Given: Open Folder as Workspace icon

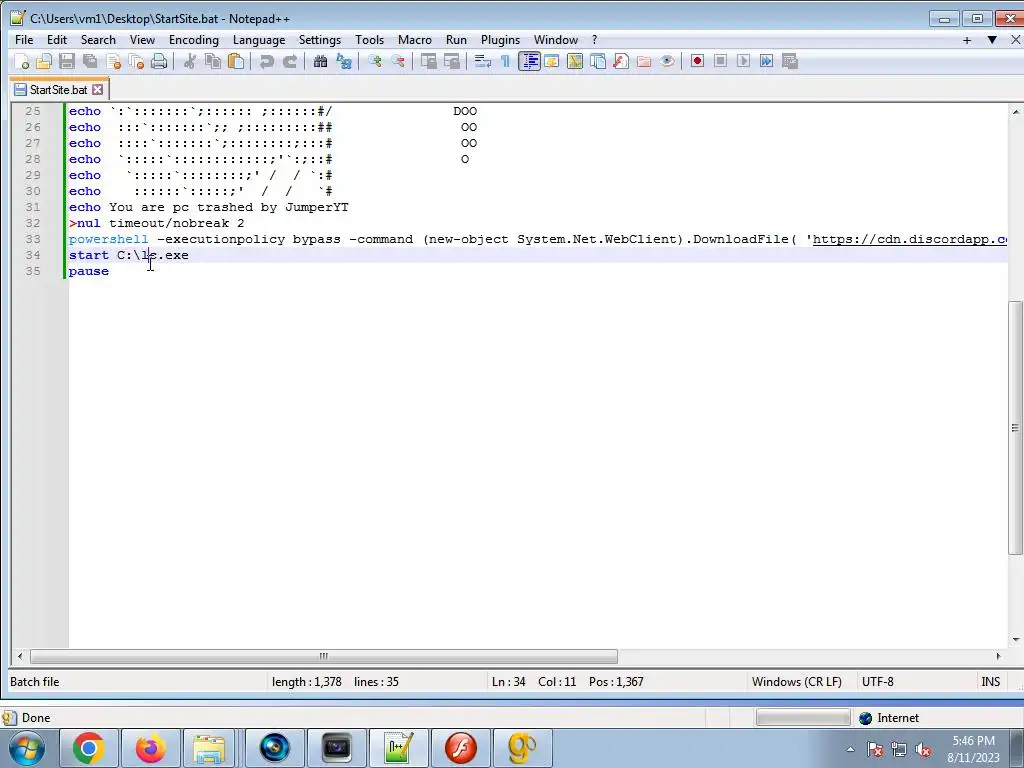Looking at the screenshot, I should [x=644, y=61].
